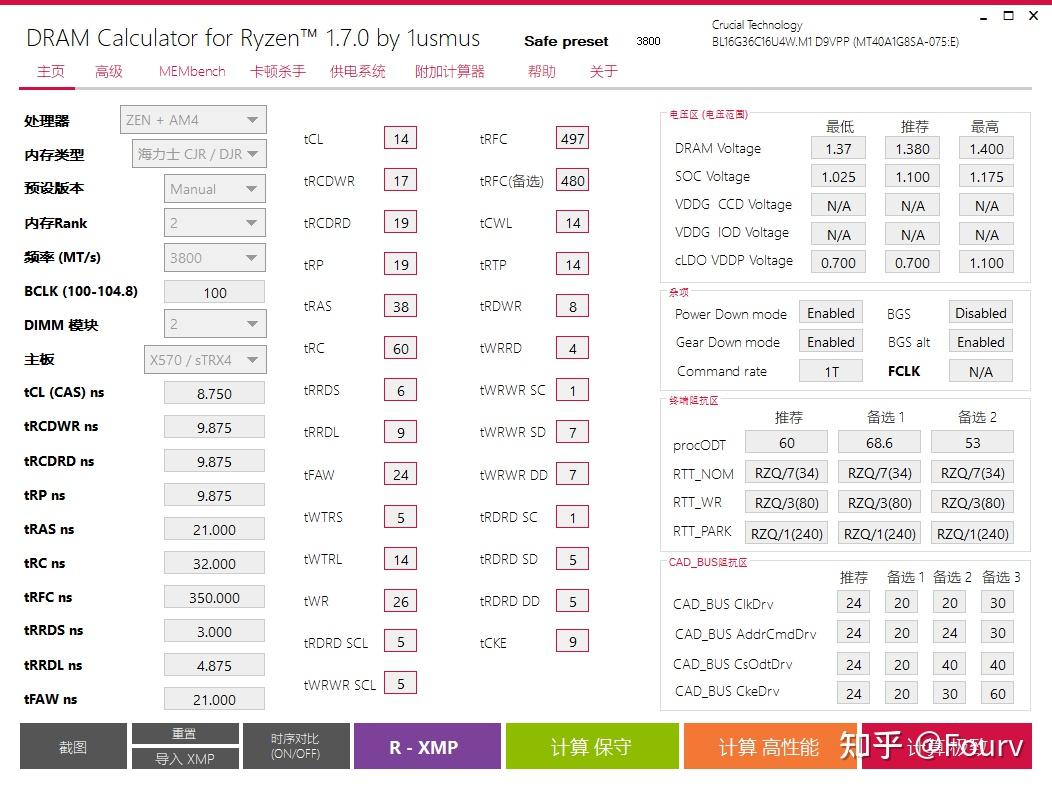
Task: Select the tCL value 14
Action: (401, 138)
